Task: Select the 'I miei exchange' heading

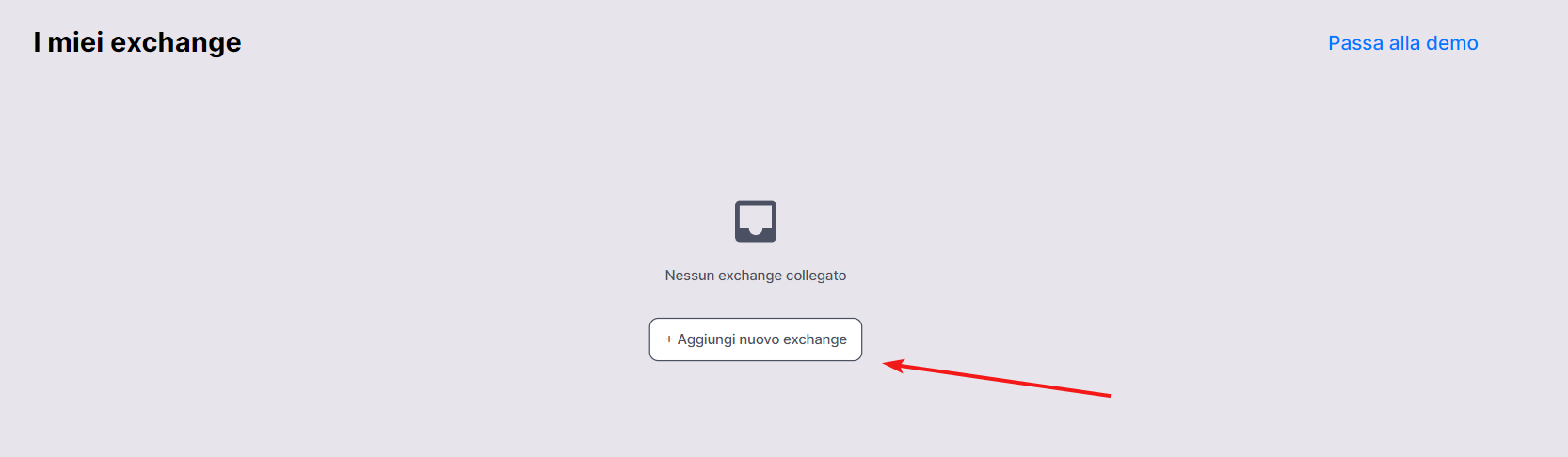Action: coord(137,42)
